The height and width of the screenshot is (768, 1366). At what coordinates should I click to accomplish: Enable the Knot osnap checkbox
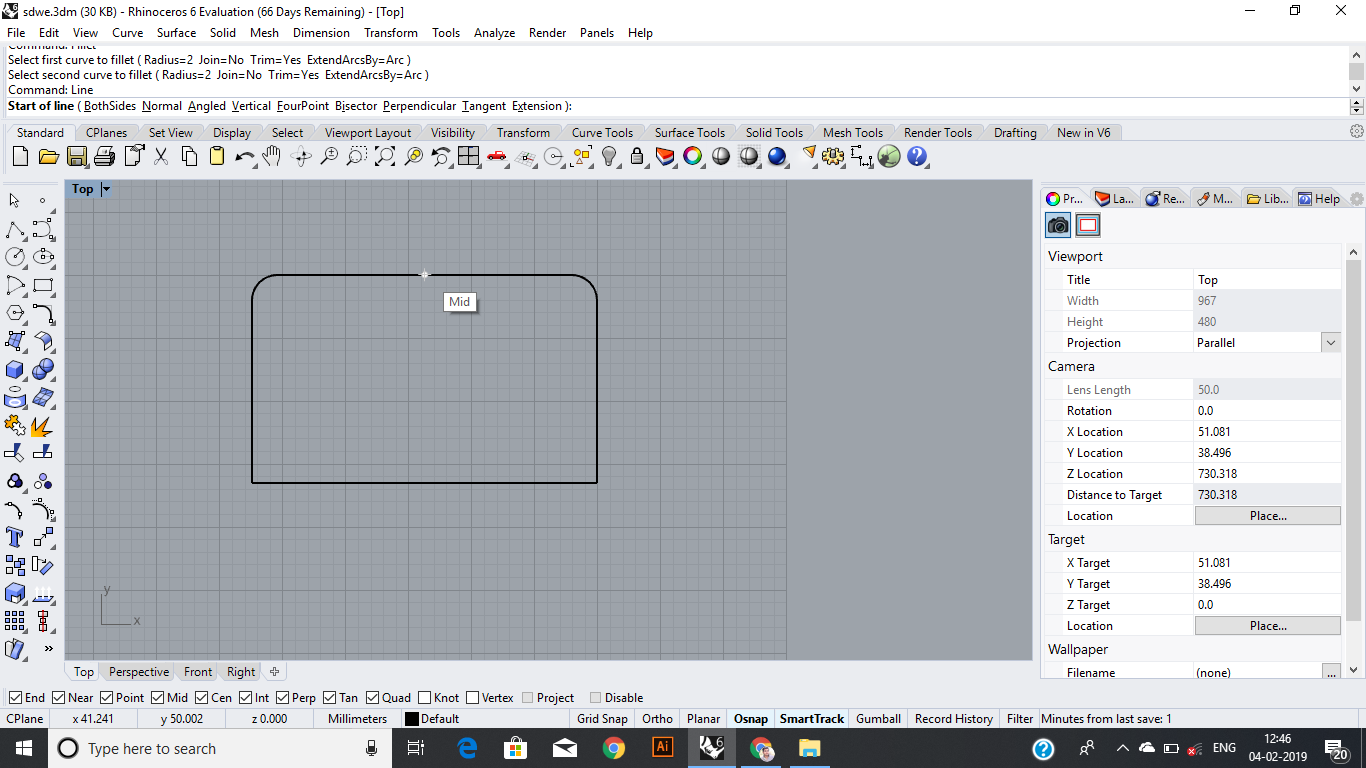425,698
